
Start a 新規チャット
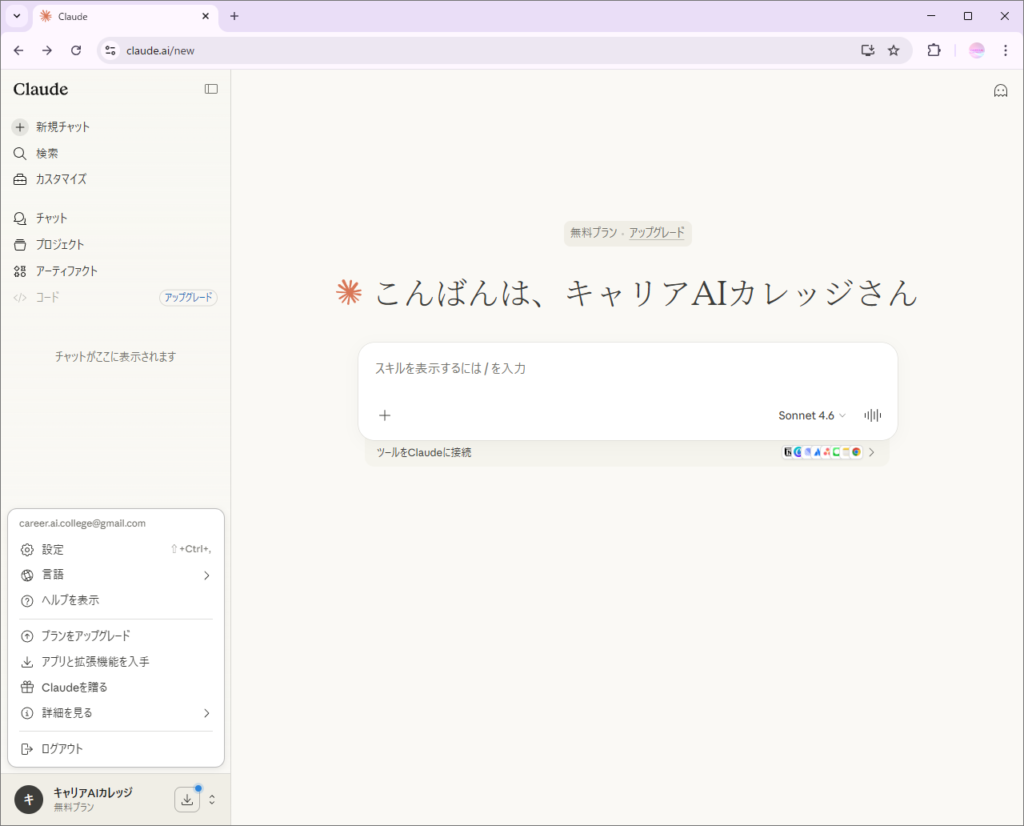pos(62,127)
